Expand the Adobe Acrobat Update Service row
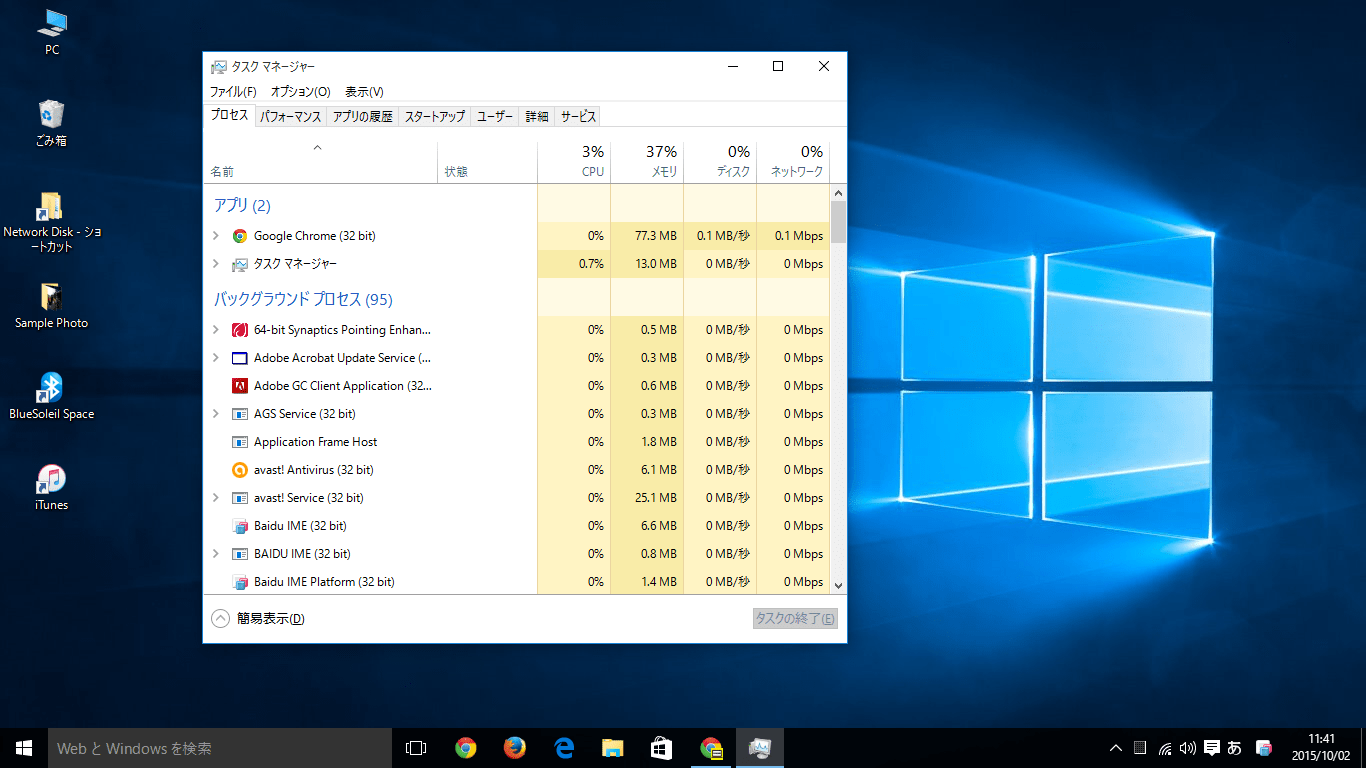 pos(216,358)
